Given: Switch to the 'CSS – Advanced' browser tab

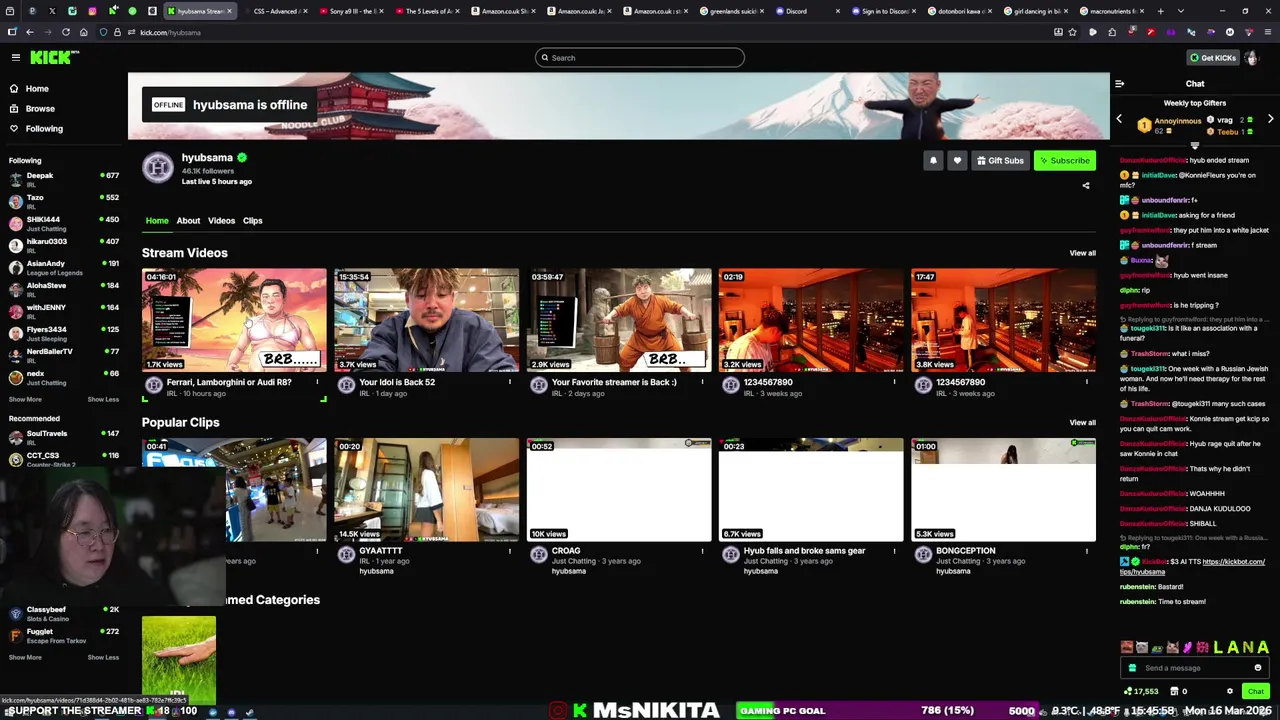Looking at the screenshot, I should tap(277, 11).
